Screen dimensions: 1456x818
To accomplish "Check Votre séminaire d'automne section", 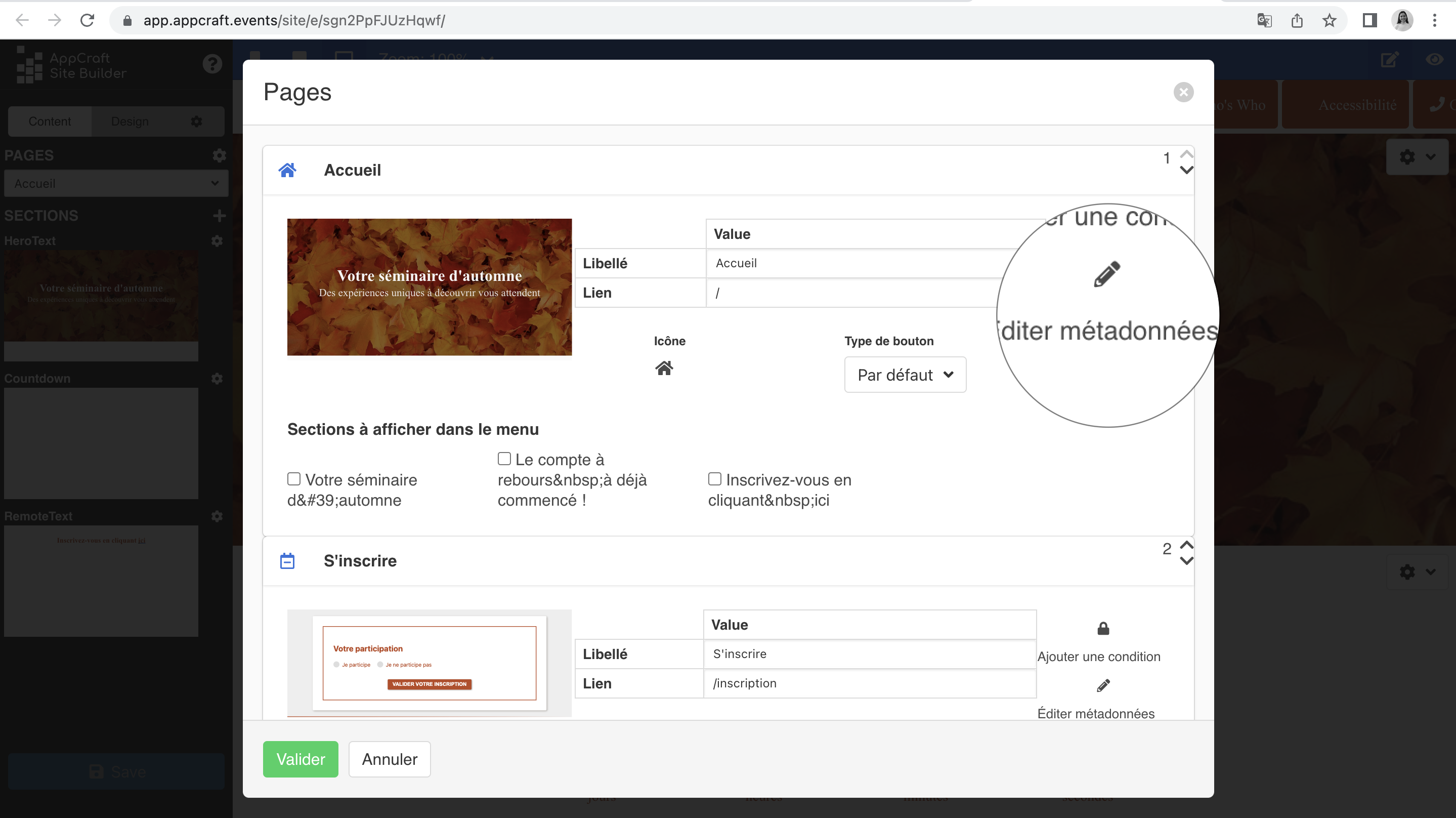I will coord(294,479).
